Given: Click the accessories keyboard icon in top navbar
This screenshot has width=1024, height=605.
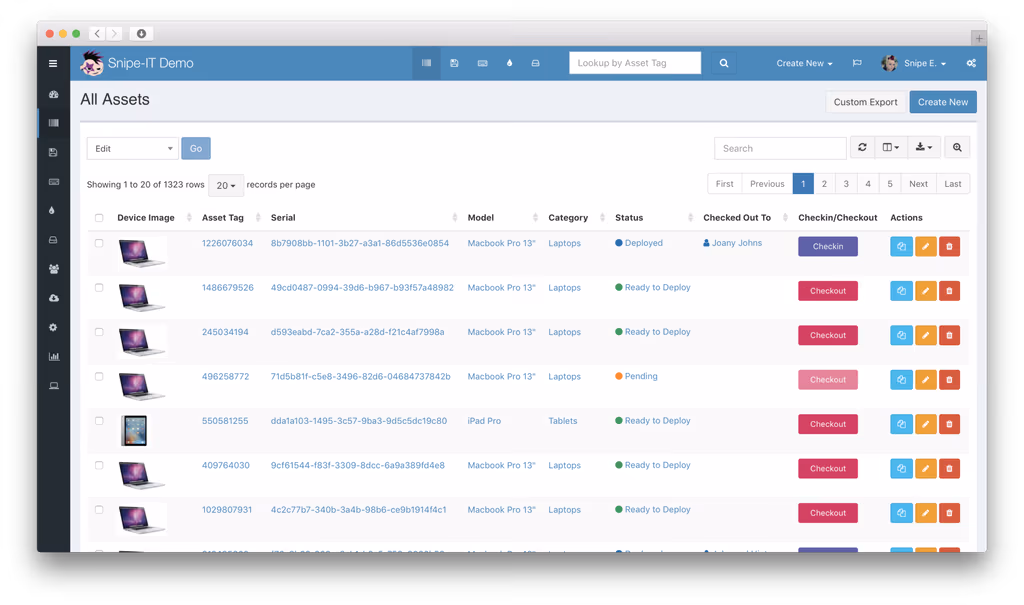Looking at the screenshot, I should coord(482,63).
